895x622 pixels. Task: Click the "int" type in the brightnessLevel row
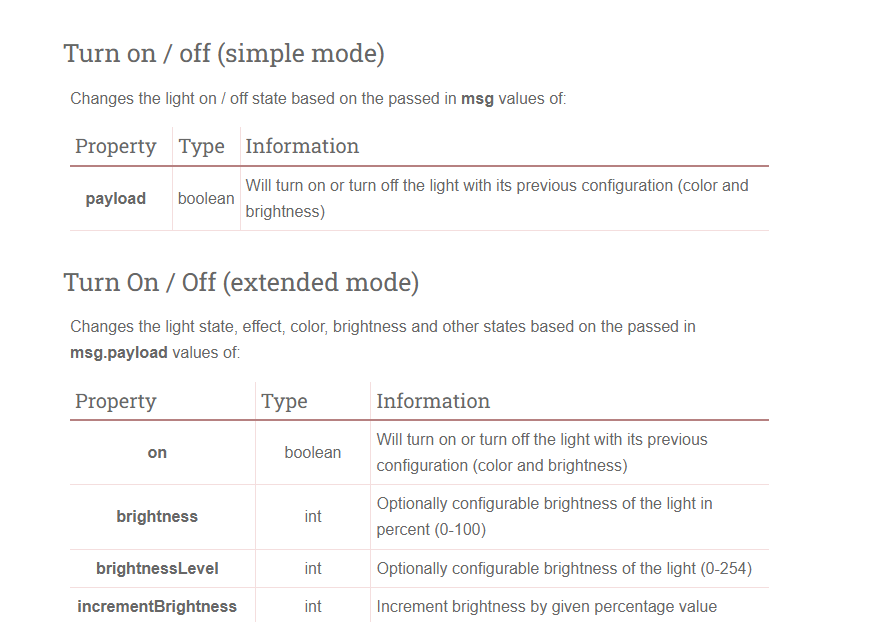[x=313, y=569]
